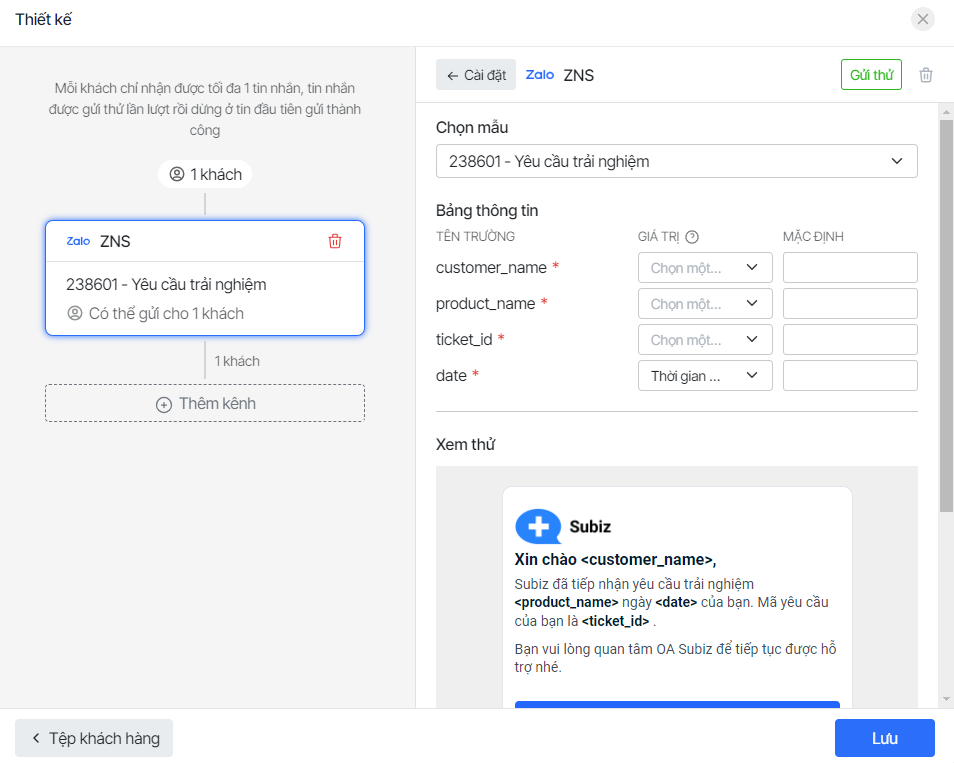
Task: Open value dropdown for ticket_id
Action: pos(705,340)
